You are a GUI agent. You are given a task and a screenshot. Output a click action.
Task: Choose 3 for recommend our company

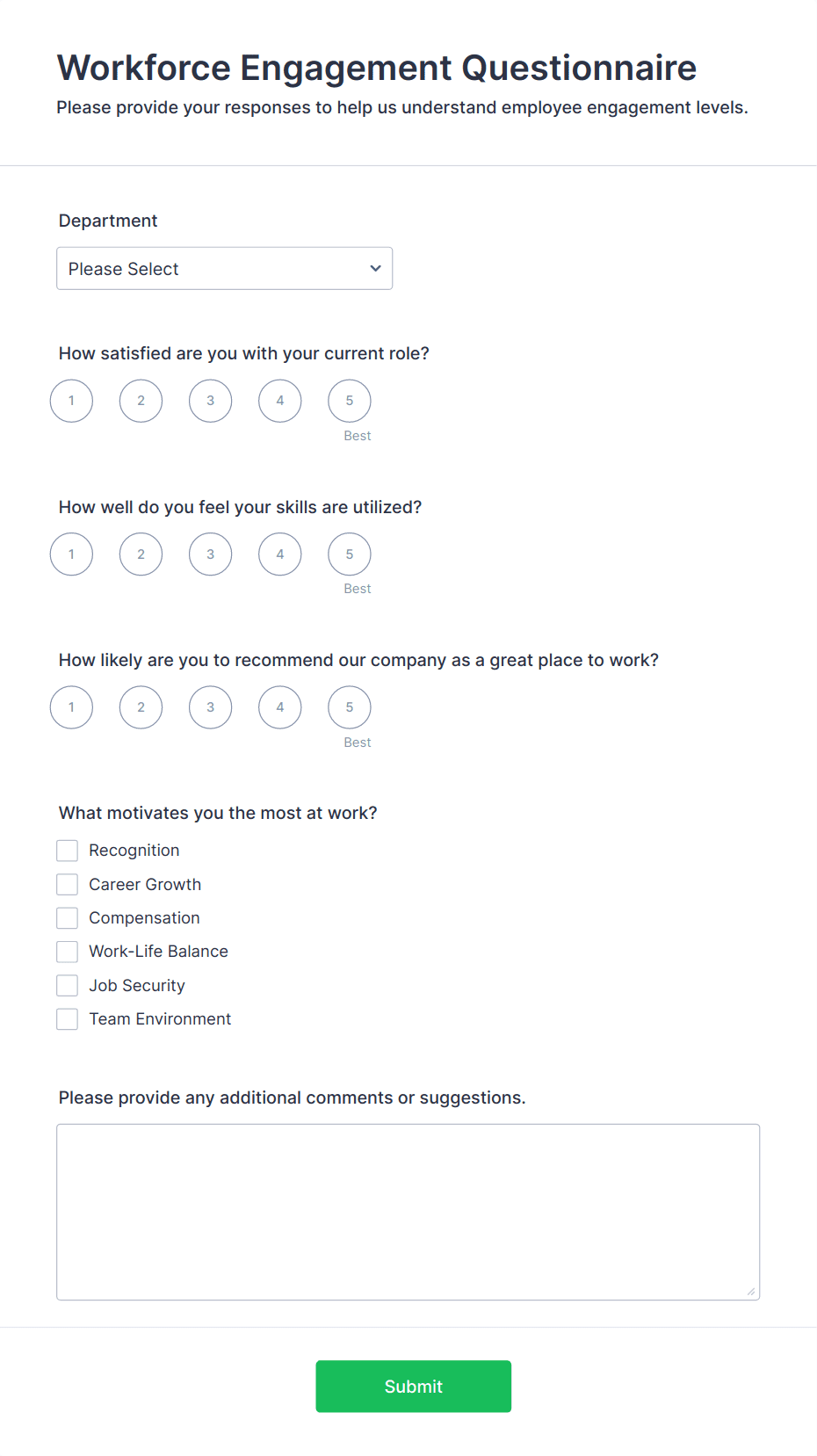(x=210, y=707)
